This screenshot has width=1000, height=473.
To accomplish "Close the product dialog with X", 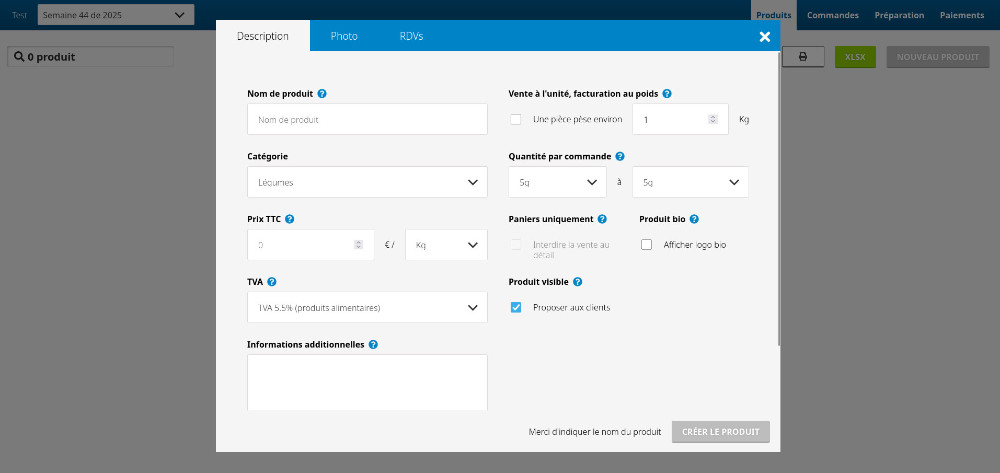I will click(x=765, y=36).
